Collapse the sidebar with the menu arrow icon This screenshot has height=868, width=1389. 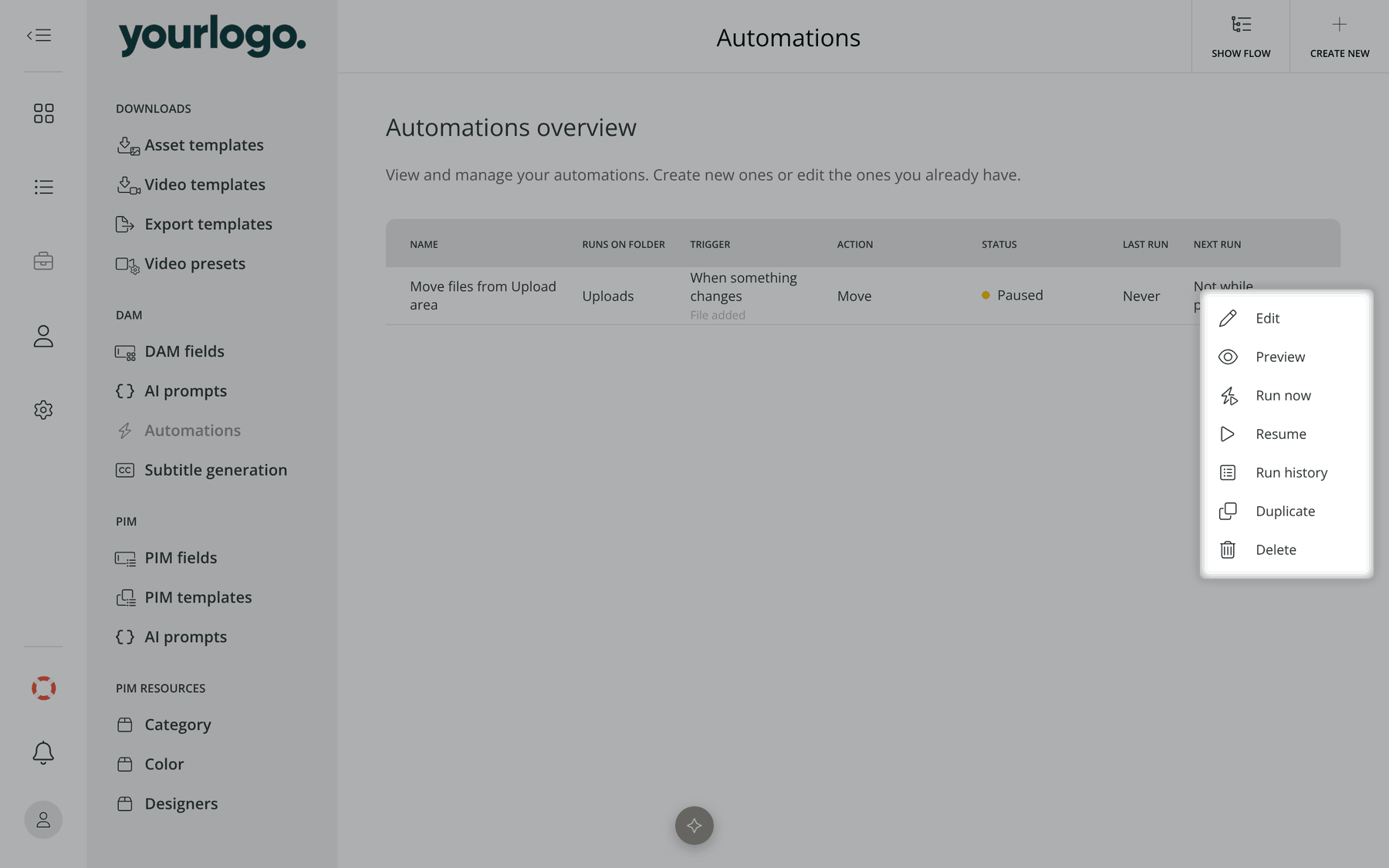click(39, 35)
